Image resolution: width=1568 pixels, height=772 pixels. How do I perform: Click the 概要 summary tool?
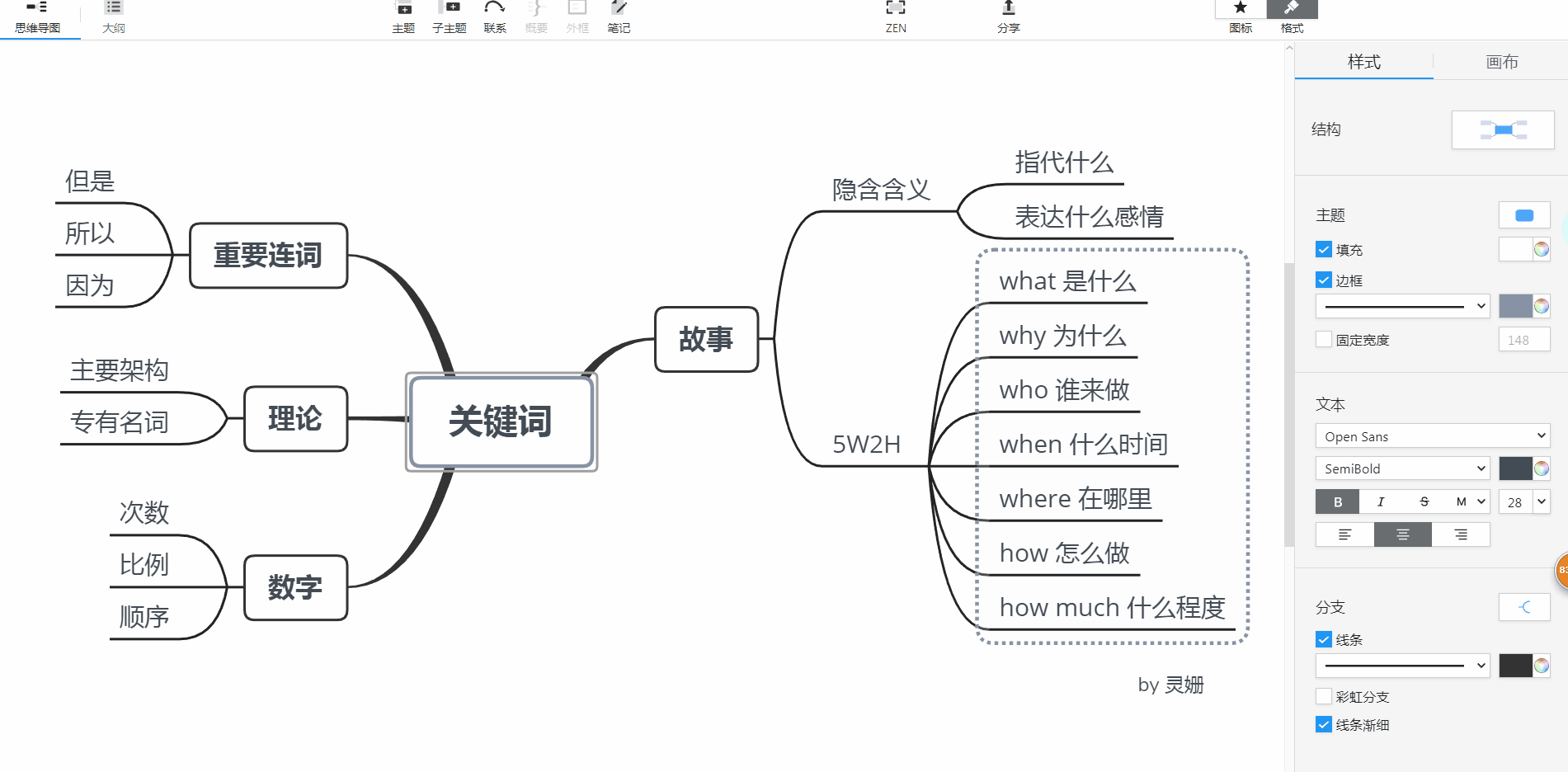click(x=536, y=18)
